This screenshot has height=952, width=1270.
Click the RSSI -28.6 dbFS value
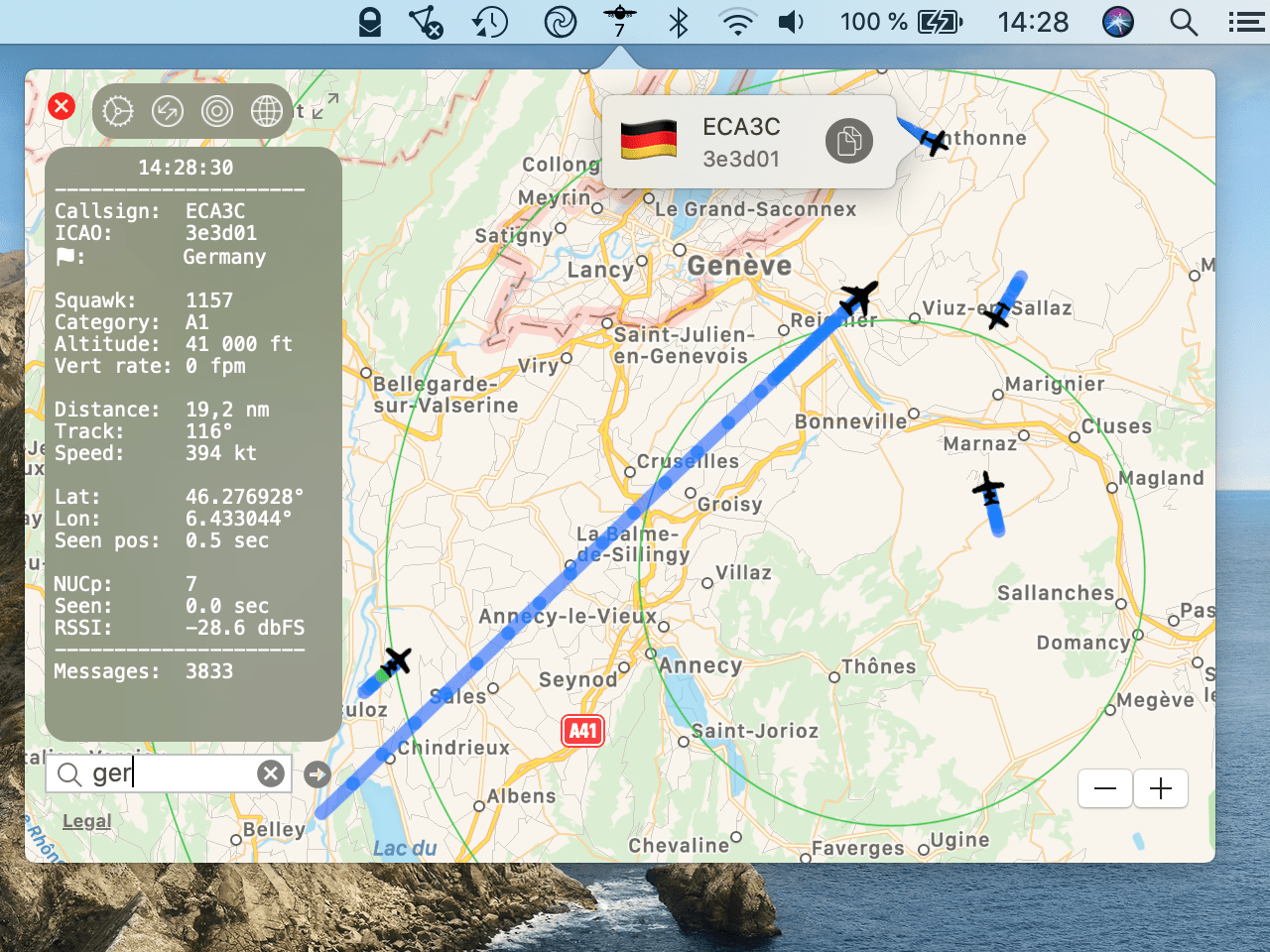245,628
